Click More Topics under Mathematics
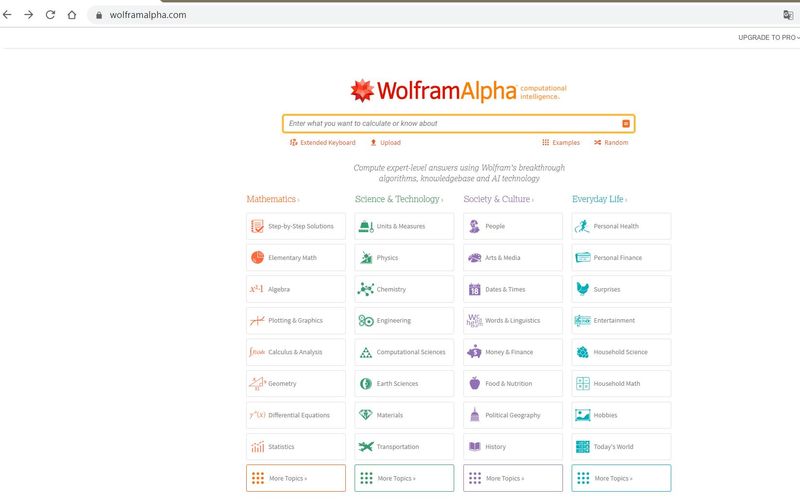Image resolution: width=800 pixels, height=499 pixels. point(296,478)
